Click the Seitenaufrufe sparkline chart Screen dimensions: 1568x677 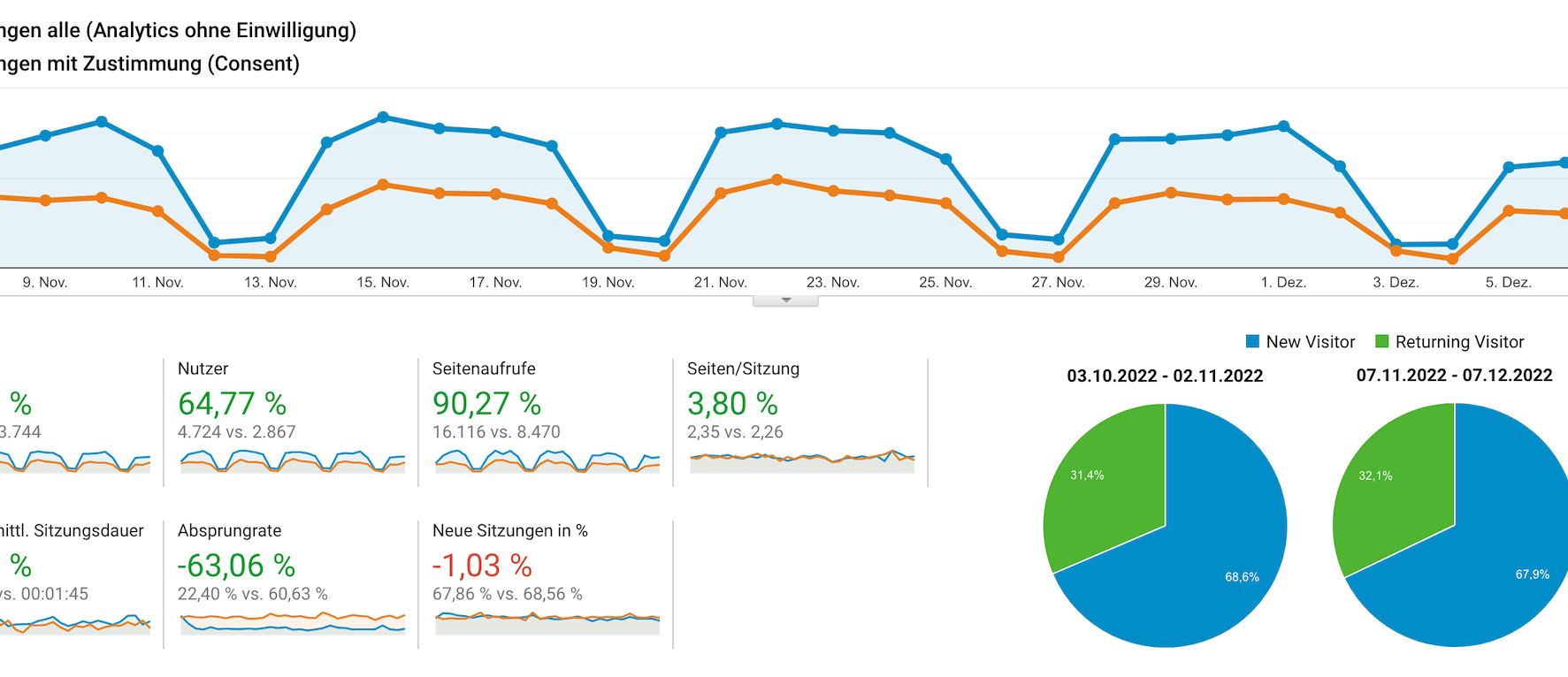click(x=547, y=460)
